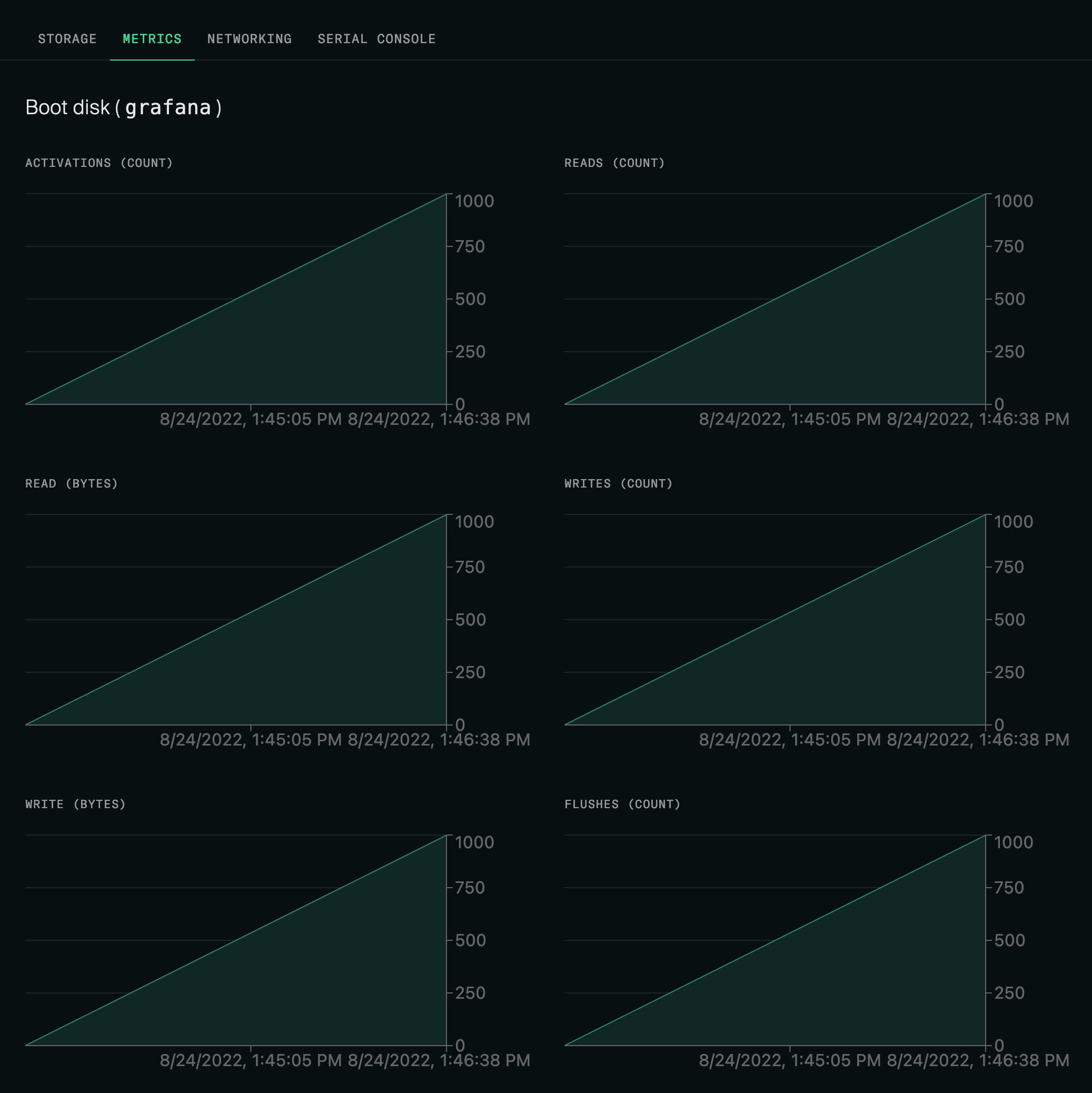Open the Networking tab
Screen dimensions: 1092x1093
[x=249, y=39]
